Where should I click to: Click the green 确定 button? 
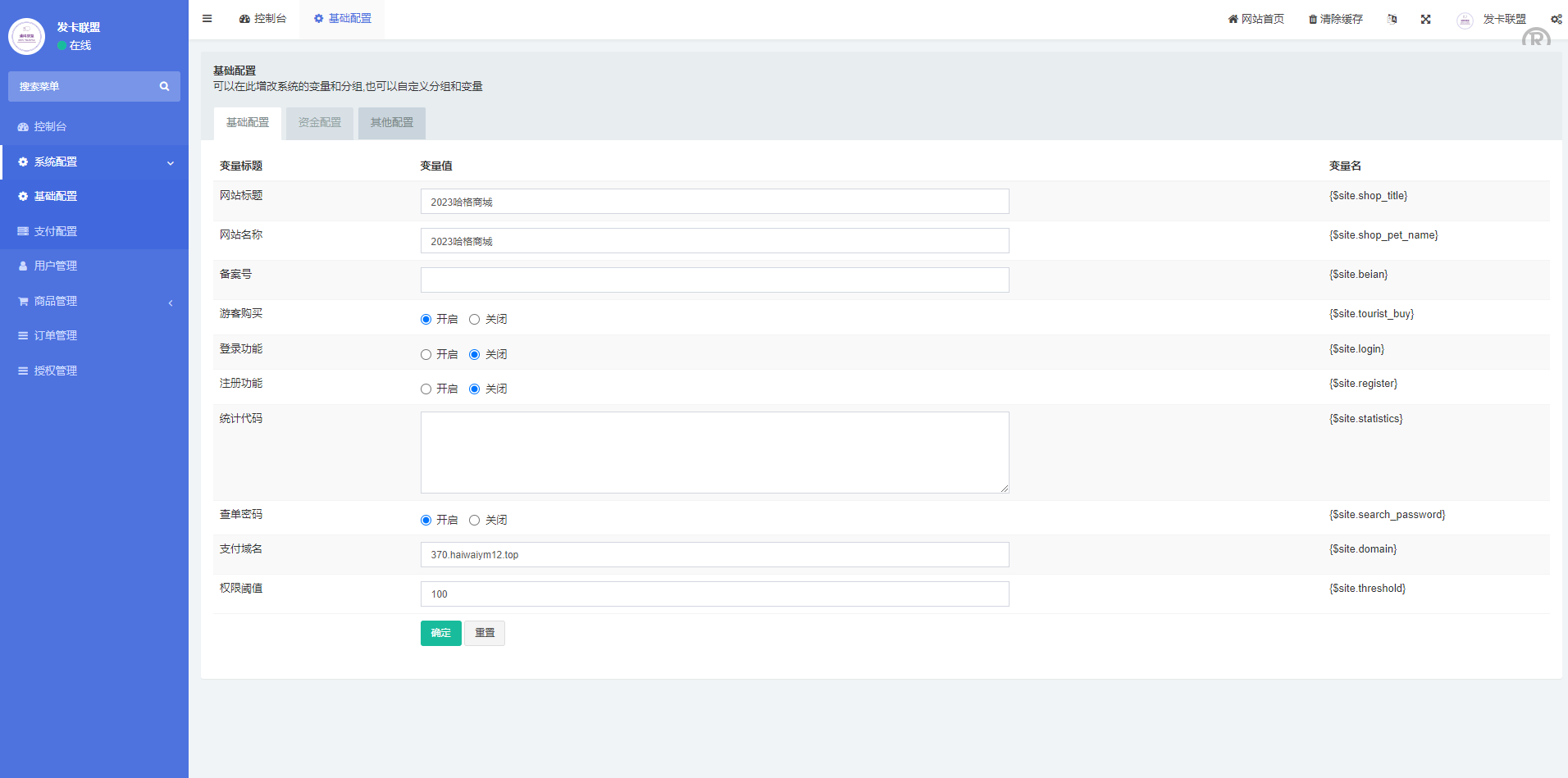click(x=441, y=633)
